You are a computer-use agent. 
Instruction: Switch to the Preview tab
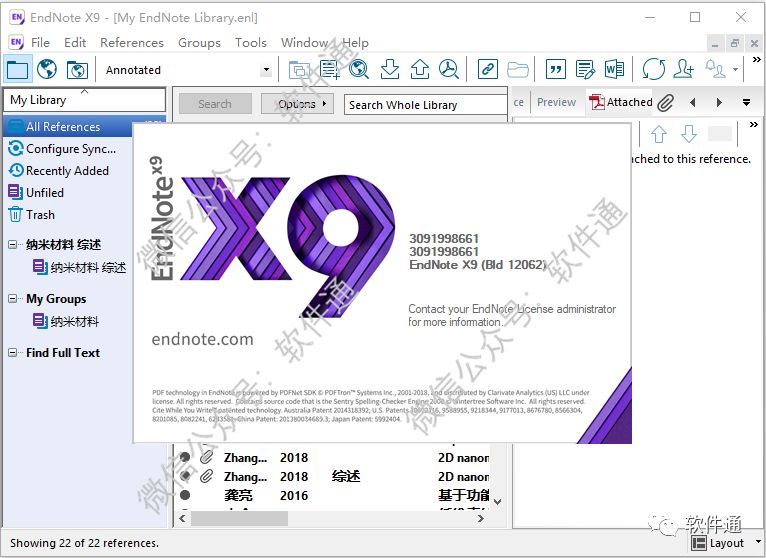[x=556, y=102]
